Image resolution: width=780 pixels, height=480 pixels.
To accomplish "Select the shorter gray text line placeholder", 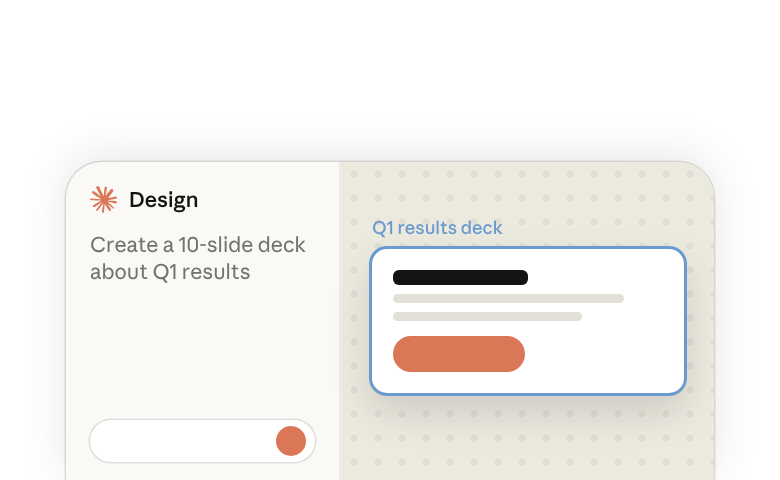I will coord(487,316).
